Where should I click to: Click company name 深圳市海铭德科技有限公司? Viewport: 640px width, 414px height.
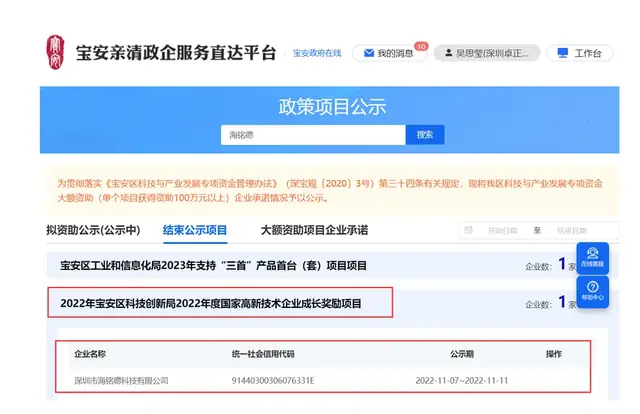tap(121, 381)
